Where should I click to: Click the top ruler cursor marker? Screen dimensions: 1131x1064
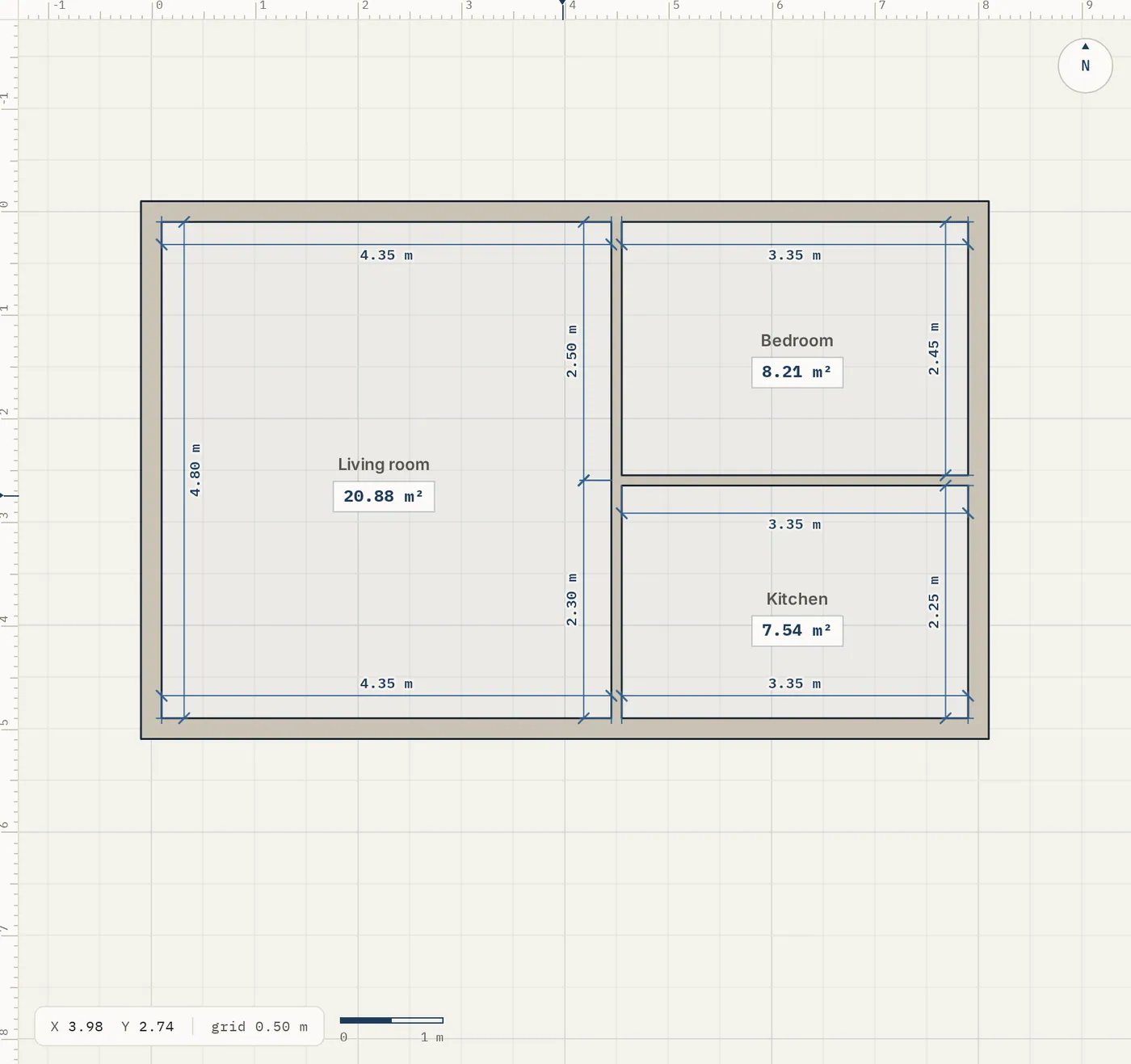pyautogui.click(x=563, y=9)
